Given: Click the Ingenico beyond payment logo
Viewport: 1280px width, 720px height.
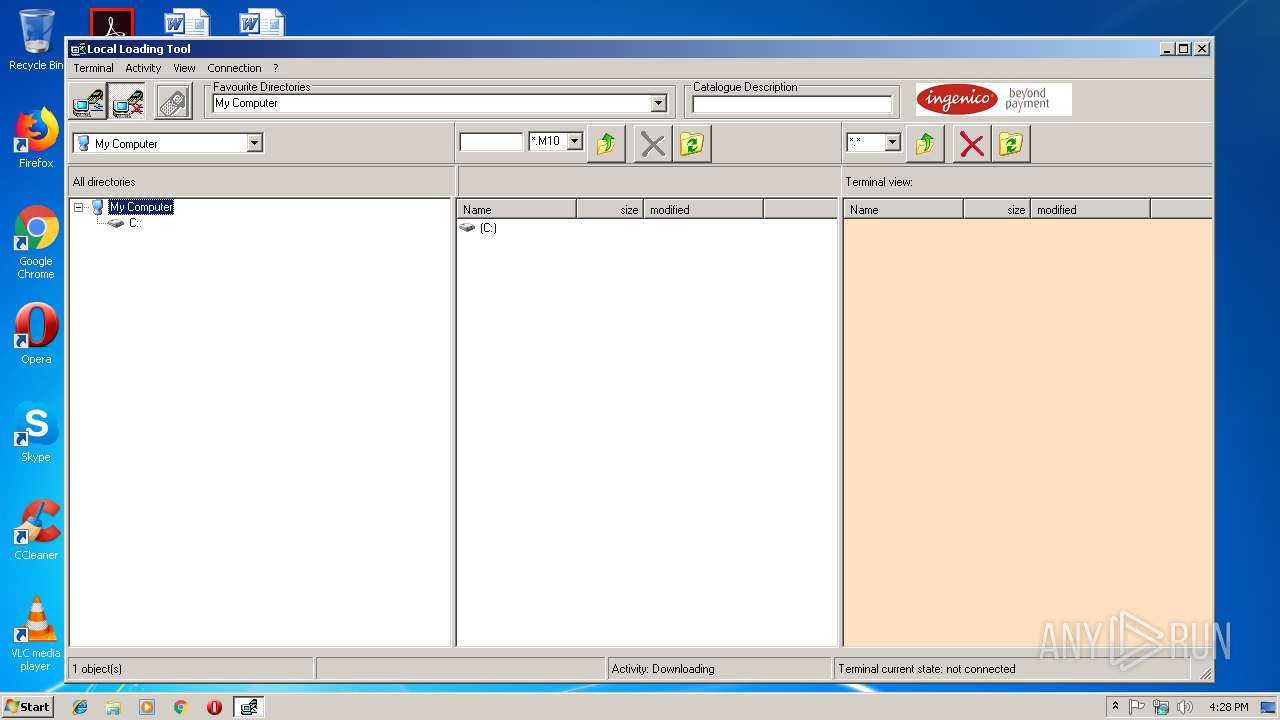Looking at the screenshot, I should [993, 99].
